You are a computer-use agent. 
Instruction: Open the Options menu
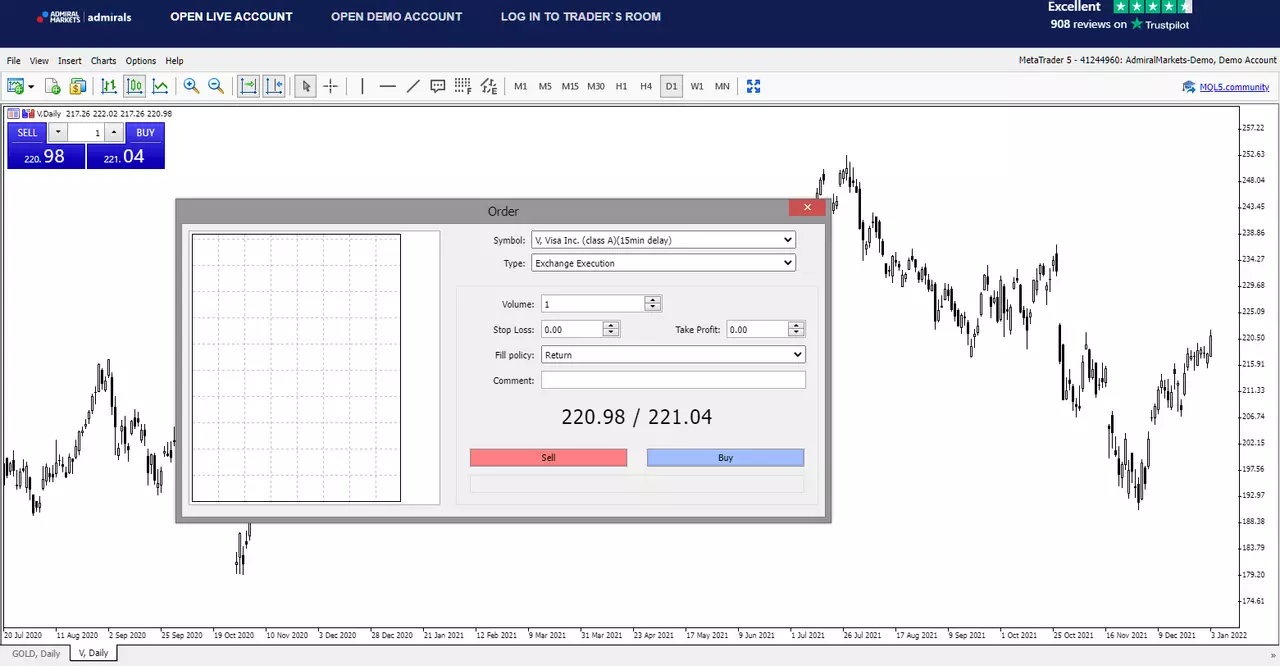(x=141, y=61)
